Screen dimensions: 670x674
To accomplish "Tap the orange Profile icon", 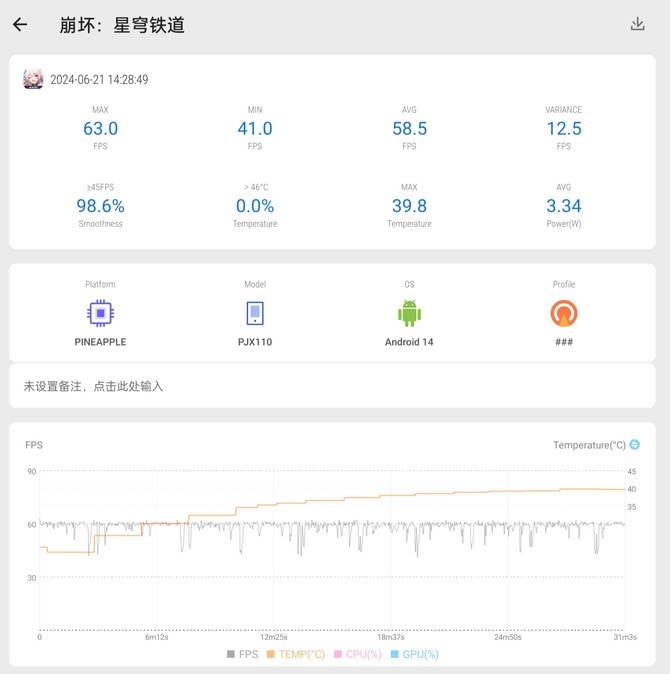I will (x=564, y=313).
